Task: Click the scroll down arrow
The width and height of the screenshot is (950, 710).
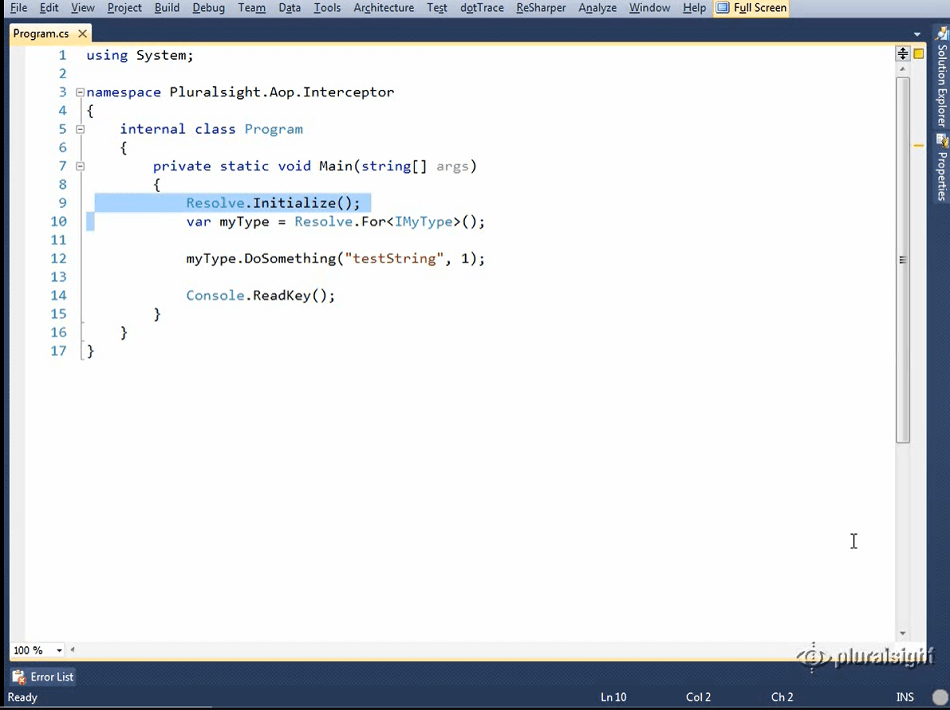Action: [x=903, y=633]
